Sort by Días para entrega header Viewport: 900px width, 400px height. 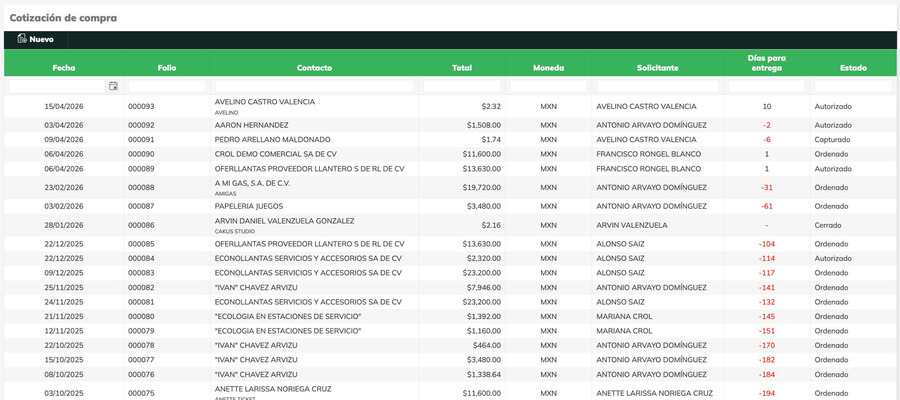[767, 63]
